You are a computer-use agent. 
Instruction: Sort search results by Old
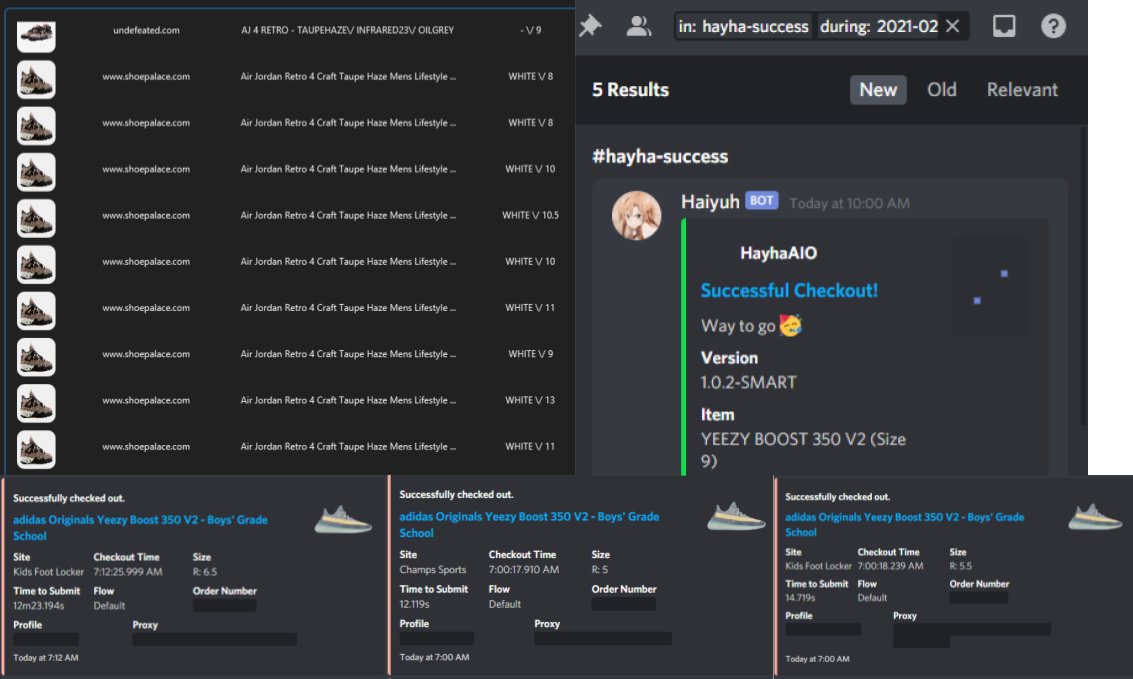[x=942, y=90]
